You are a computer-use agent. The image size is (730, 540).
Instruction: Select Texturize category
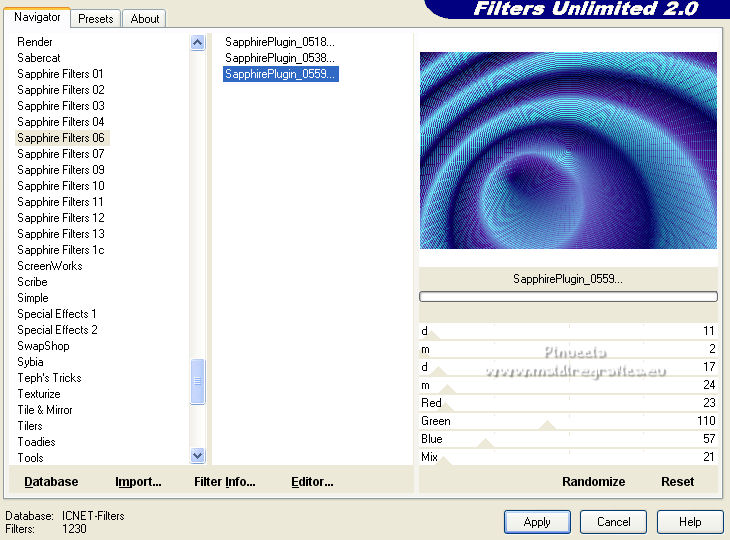coord(39,394)
